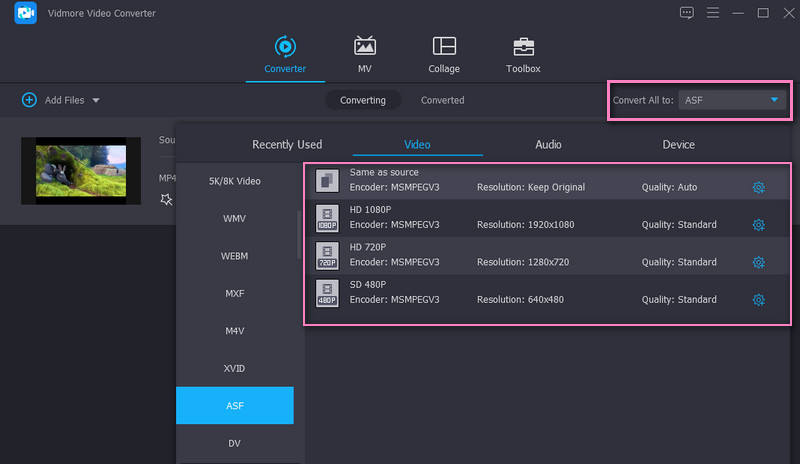This screenshot has height=464, width=800.
Task: Open settings gear for HD 720P profile
Action: click(x=758, y=263)
